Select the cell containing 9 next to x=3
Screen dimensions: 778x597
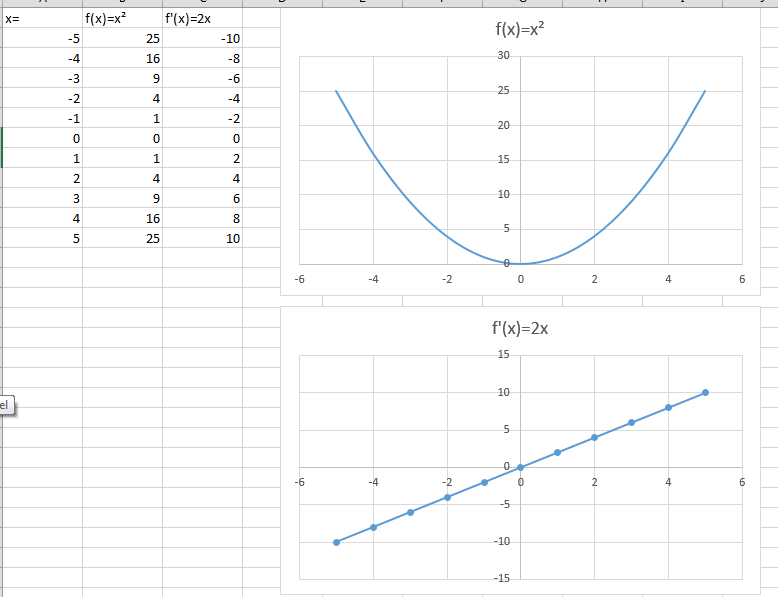point(122,199)
